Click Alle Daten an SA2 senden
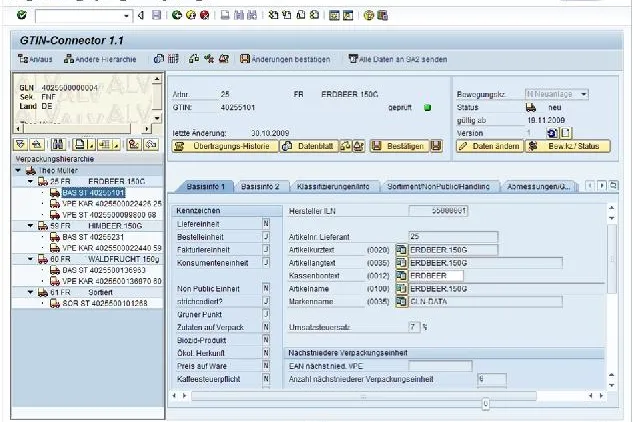This screenshot has width=633, height=422. (x=398, y=59)
